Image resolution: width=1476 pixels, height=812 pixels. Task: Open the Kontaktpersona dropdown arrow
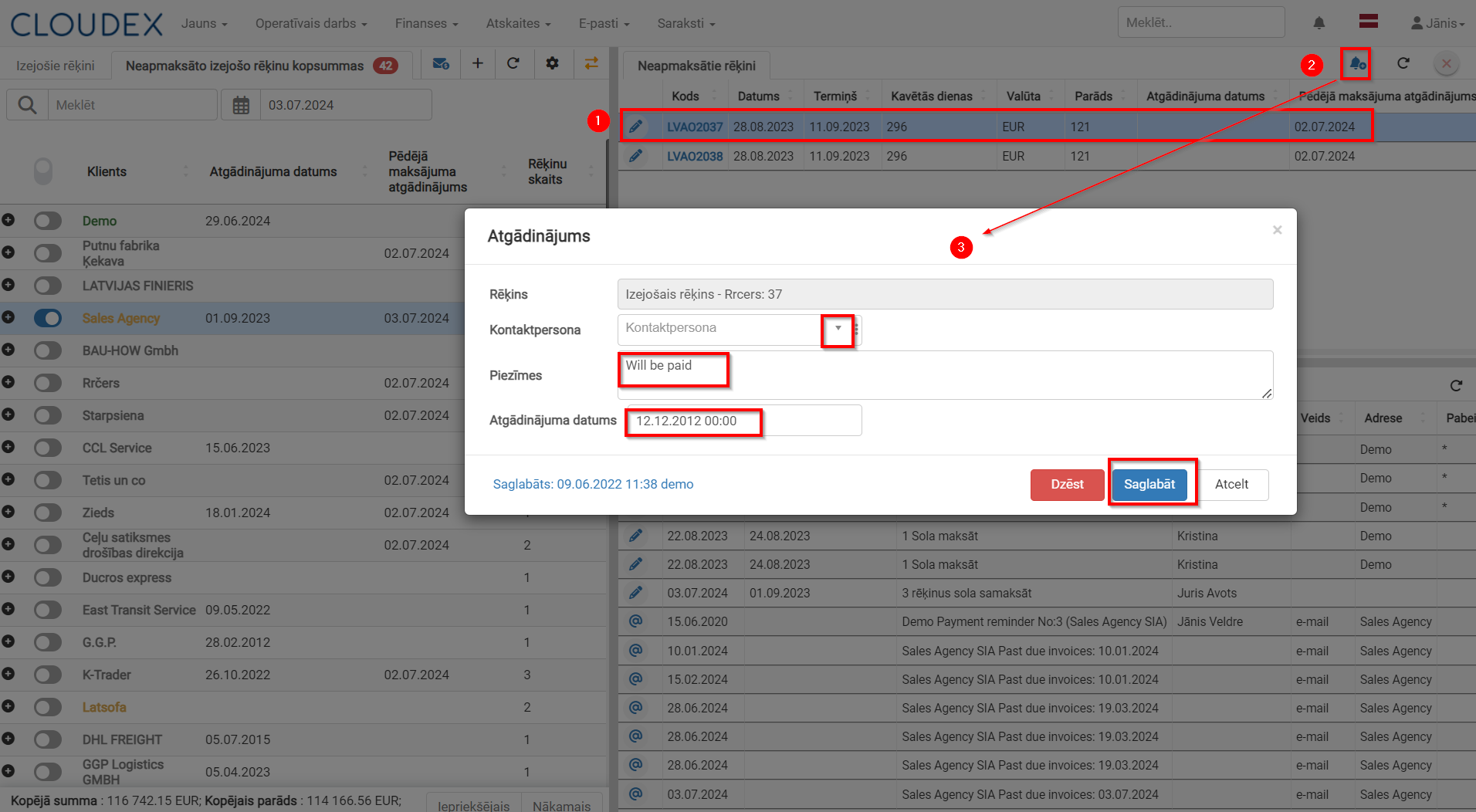pos(838,328)
